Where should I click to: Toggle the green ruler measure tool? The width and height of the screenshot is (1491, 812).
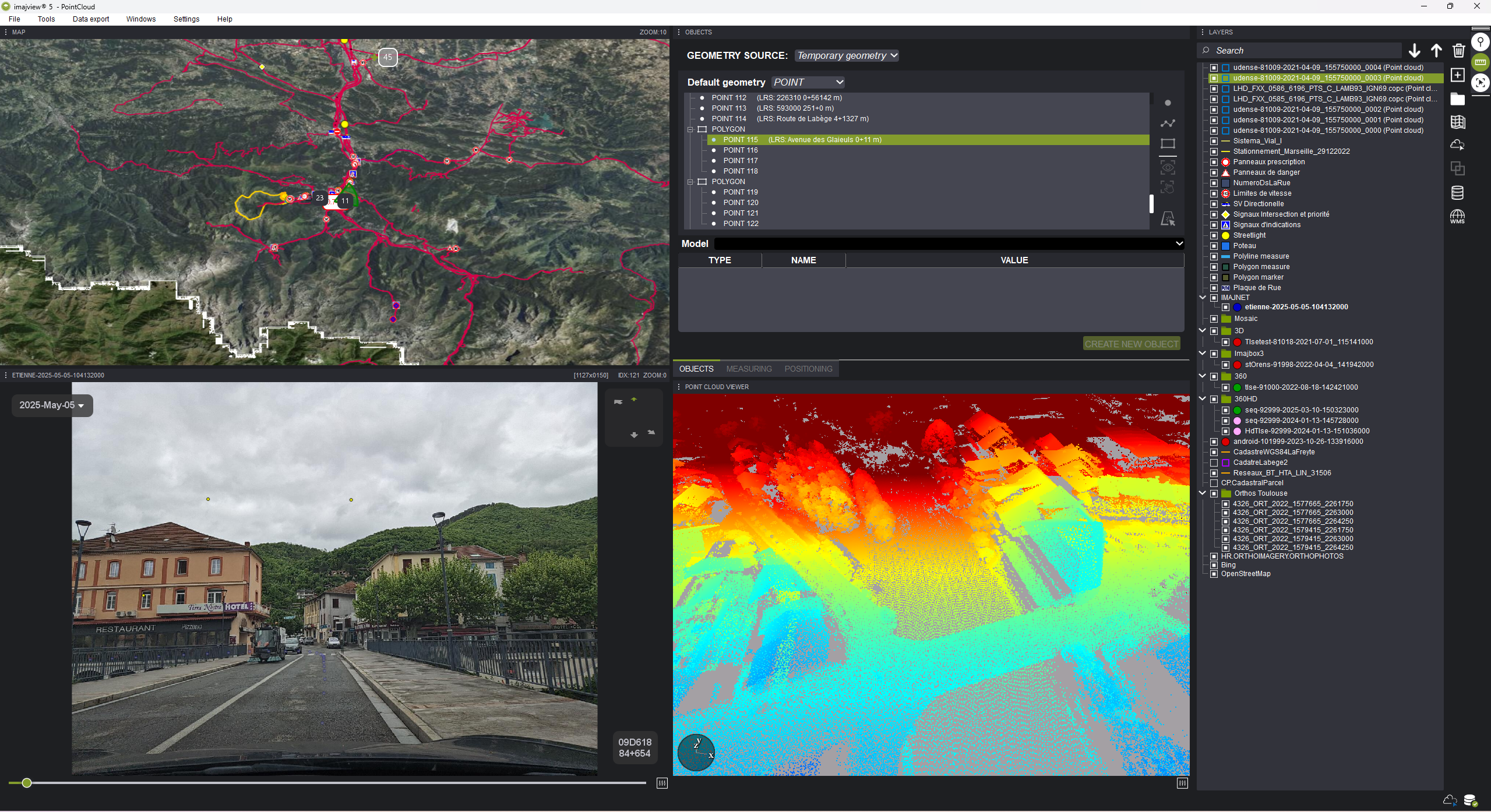[x=1480, y=62]
